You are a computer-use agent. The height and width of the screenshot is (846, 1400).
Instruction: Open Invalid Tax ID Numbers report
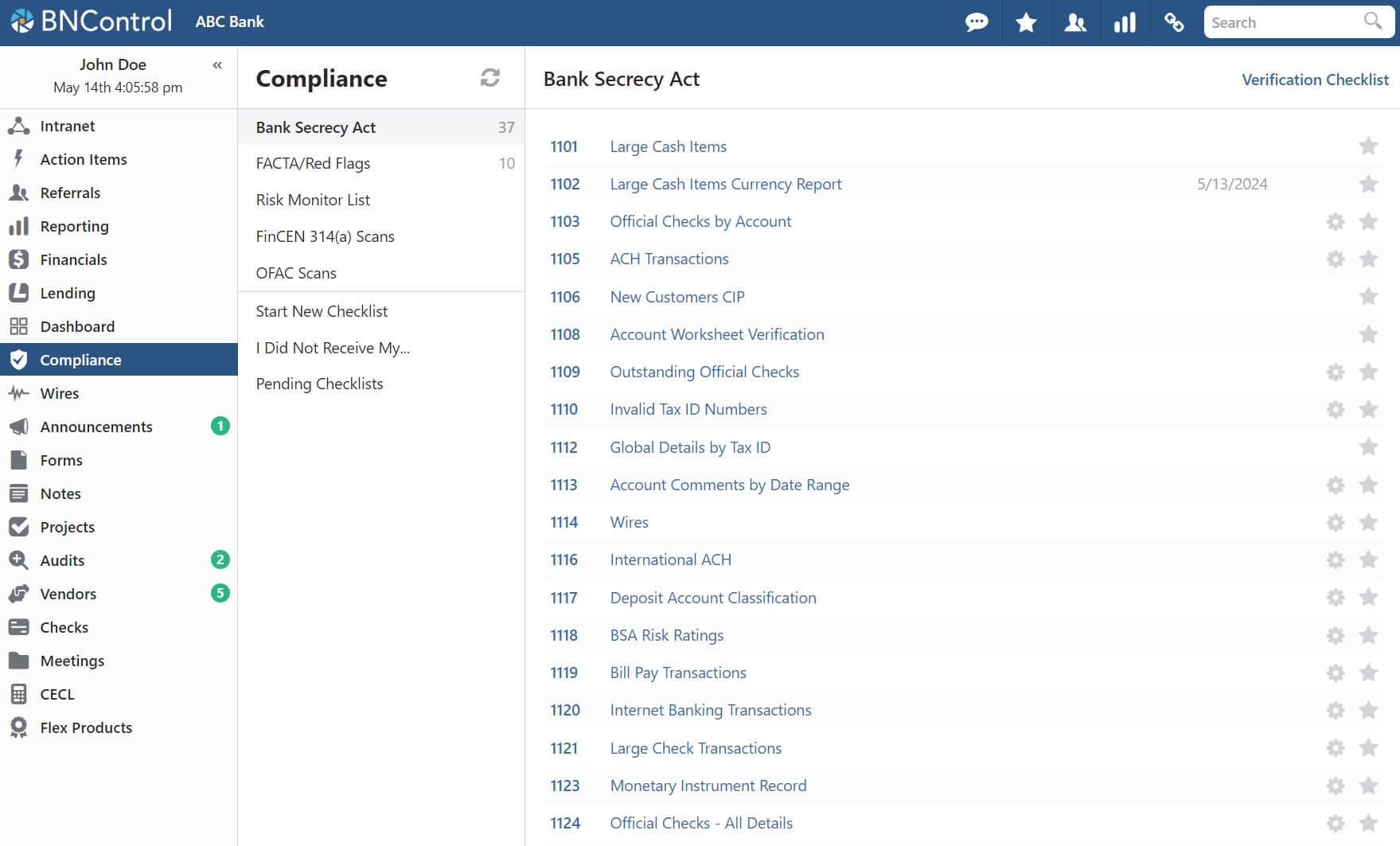[688, 409]
